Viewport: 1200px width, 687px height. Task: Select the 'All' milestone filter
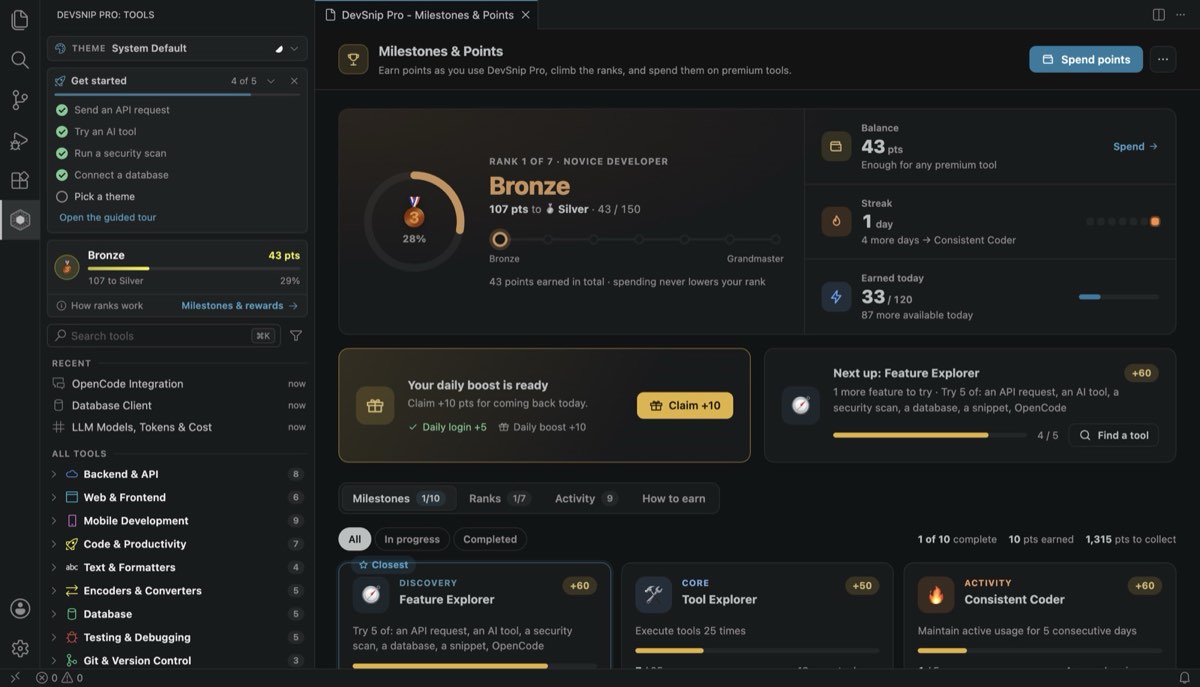click(354, 539)
